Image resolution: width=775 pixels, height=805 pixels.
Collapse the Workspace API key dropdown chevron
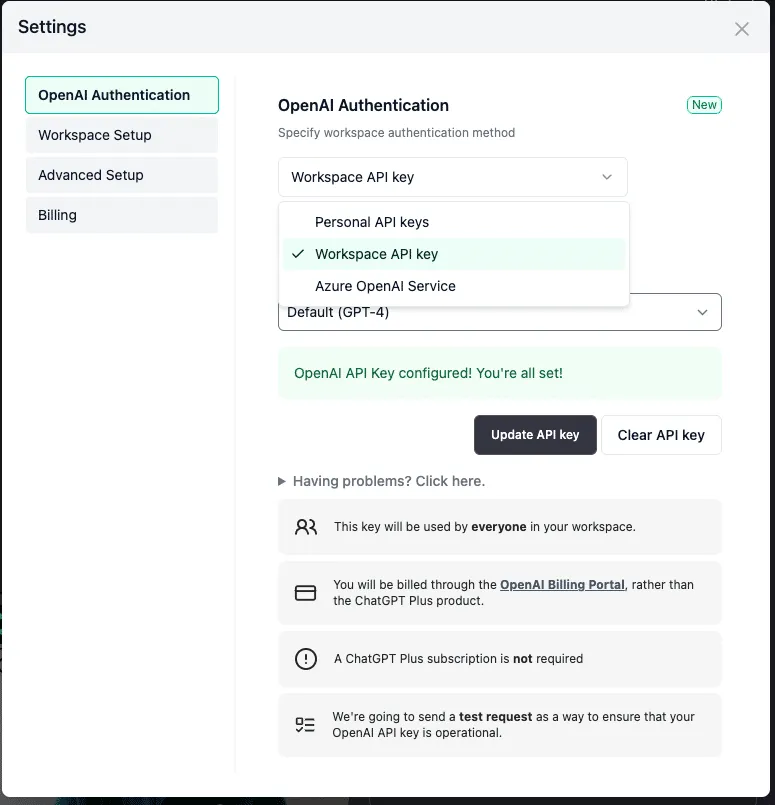607,177
